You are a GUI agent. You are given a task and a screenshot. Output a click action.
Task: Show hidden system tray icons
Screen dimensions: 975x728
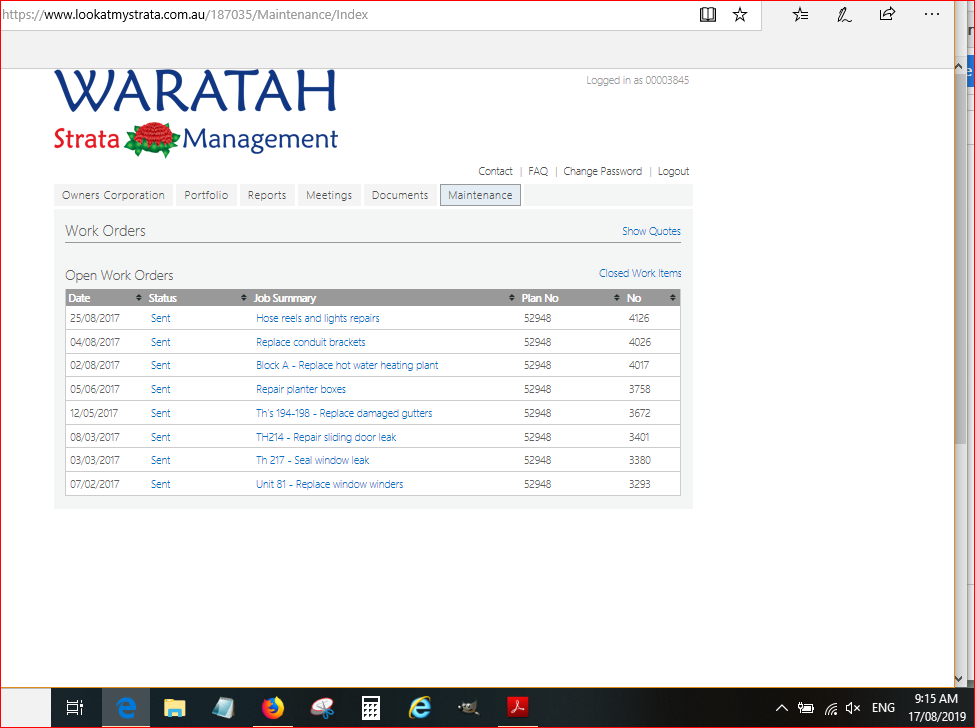[x=782, y=708]
